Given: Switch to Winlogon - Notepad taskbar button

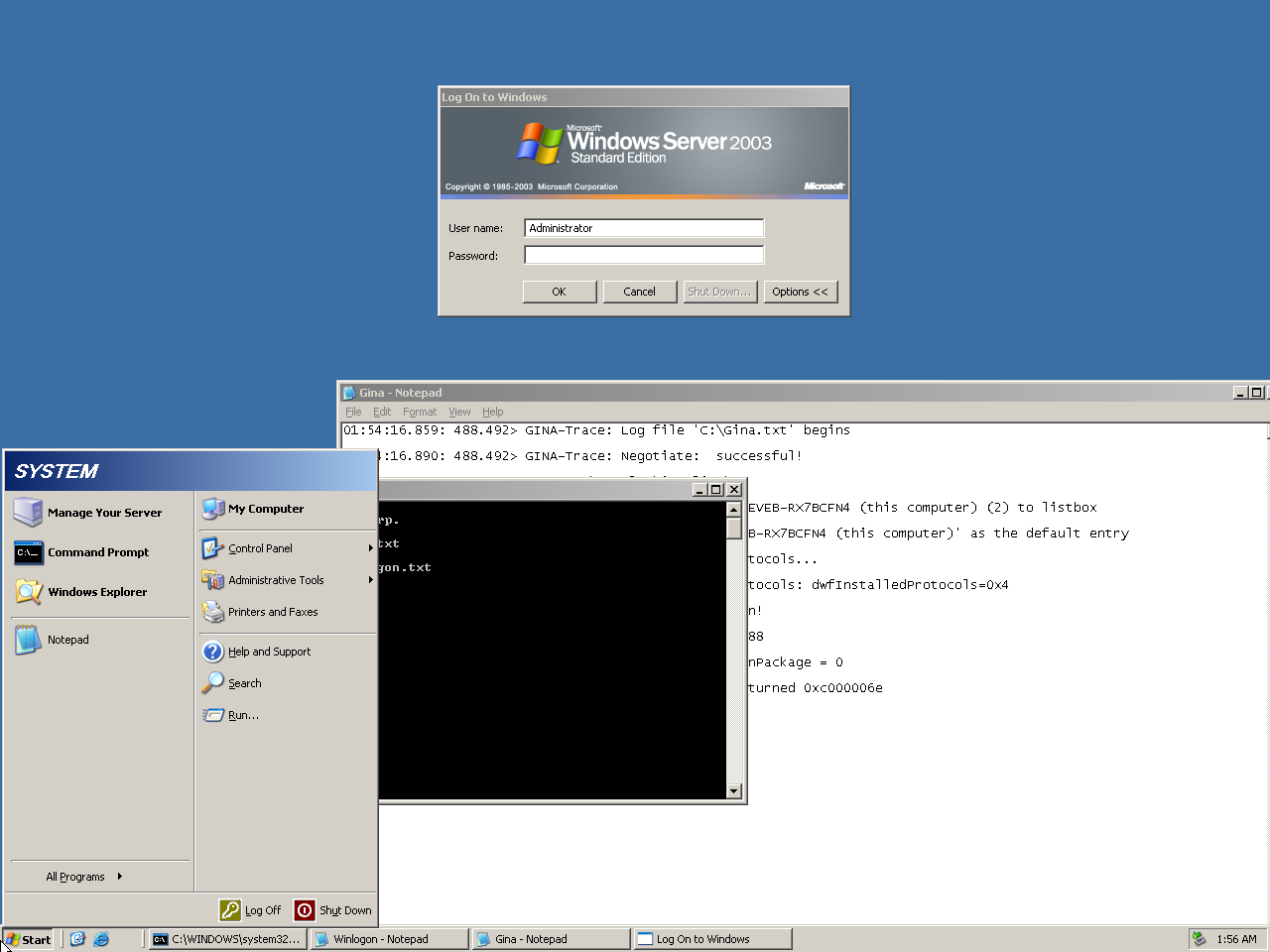Looking at the screenshot, I should coord(389,939).
